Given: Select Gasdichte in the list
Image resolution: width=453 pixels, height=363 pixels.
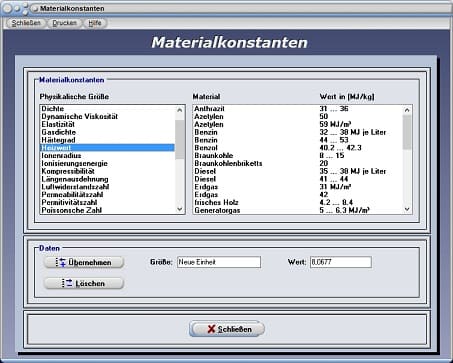Looking at the screenshot, I should 107,132.
